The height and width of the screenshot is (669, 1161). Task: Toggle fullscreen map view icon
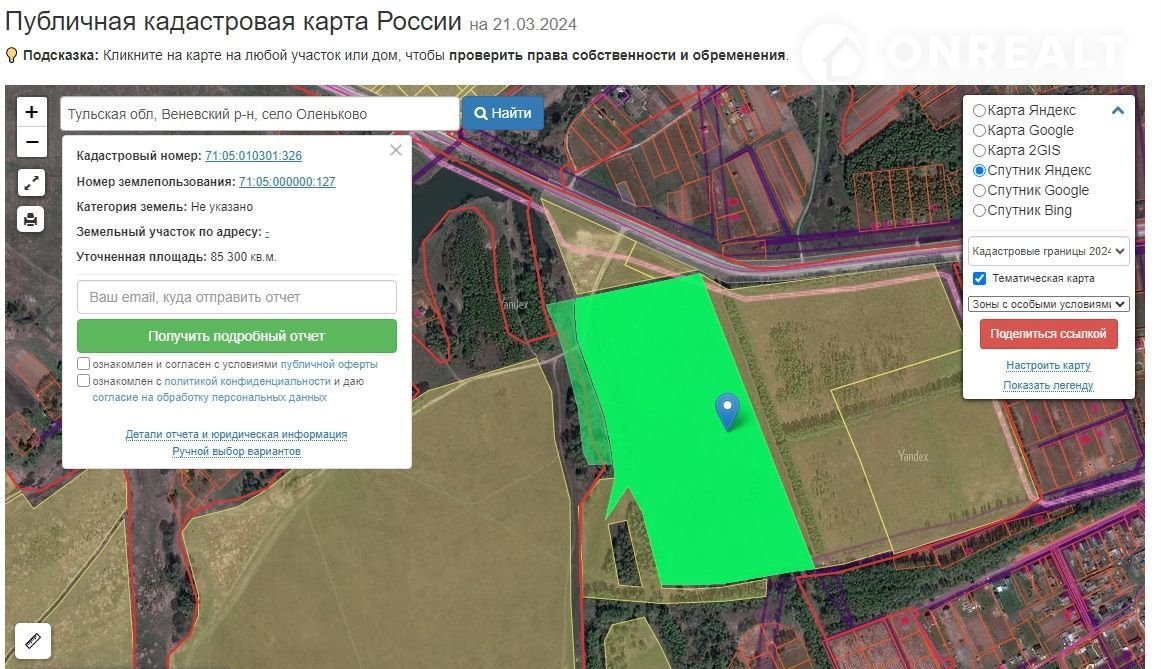[31, 183]
